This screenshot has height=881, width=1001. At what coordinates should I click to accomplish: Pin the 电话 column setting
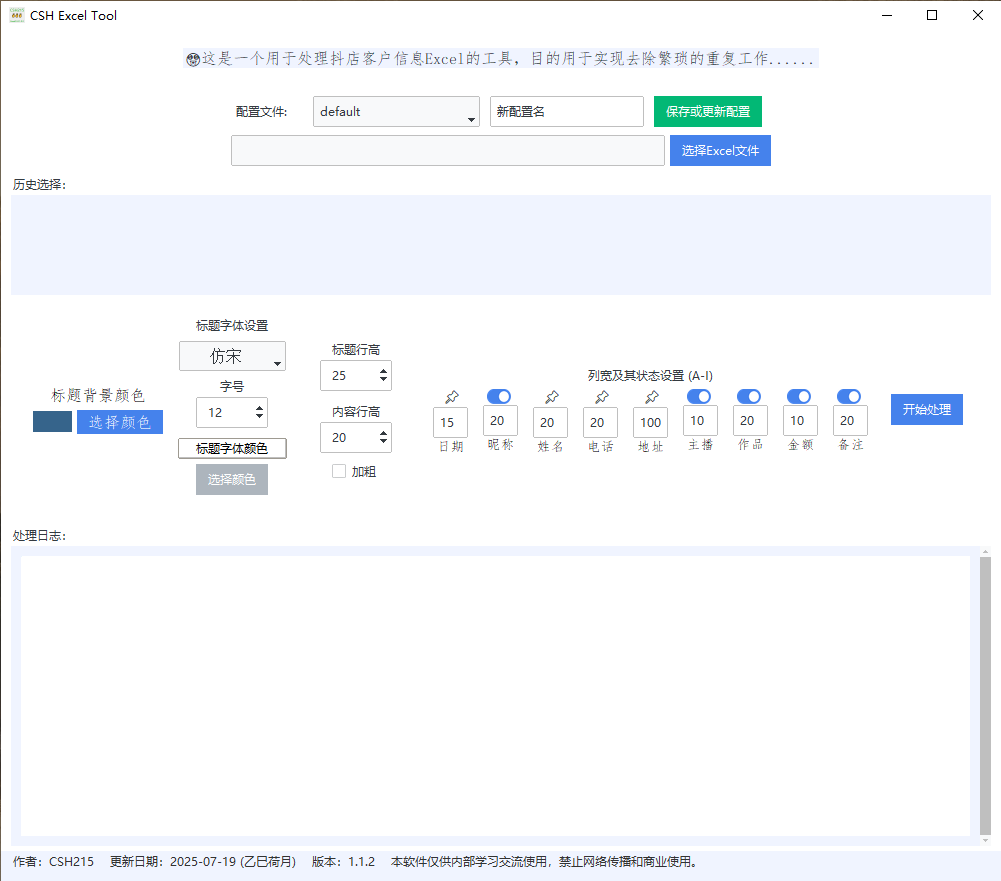[600, 396]
